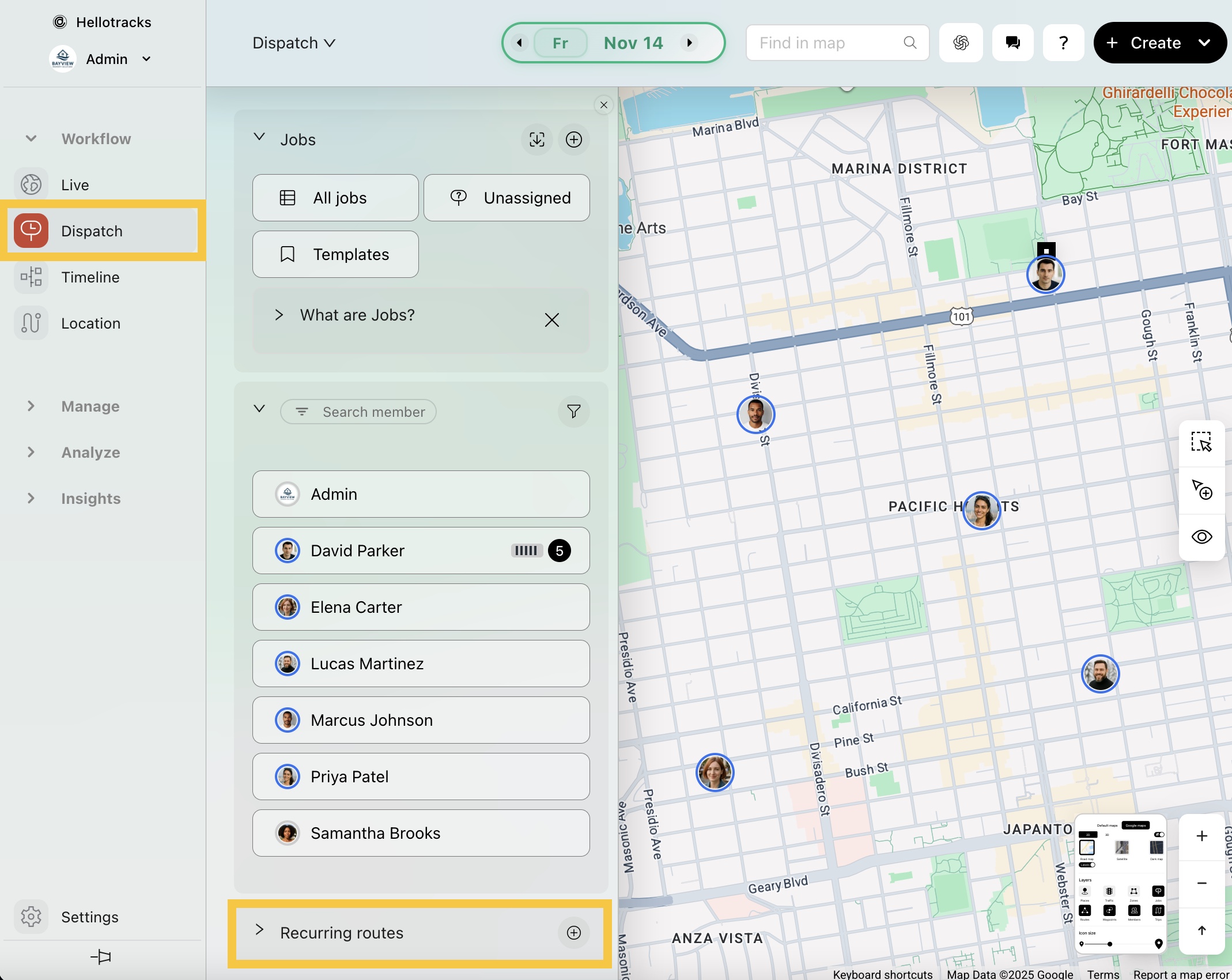Click the import jobs icon

(536, 140)
